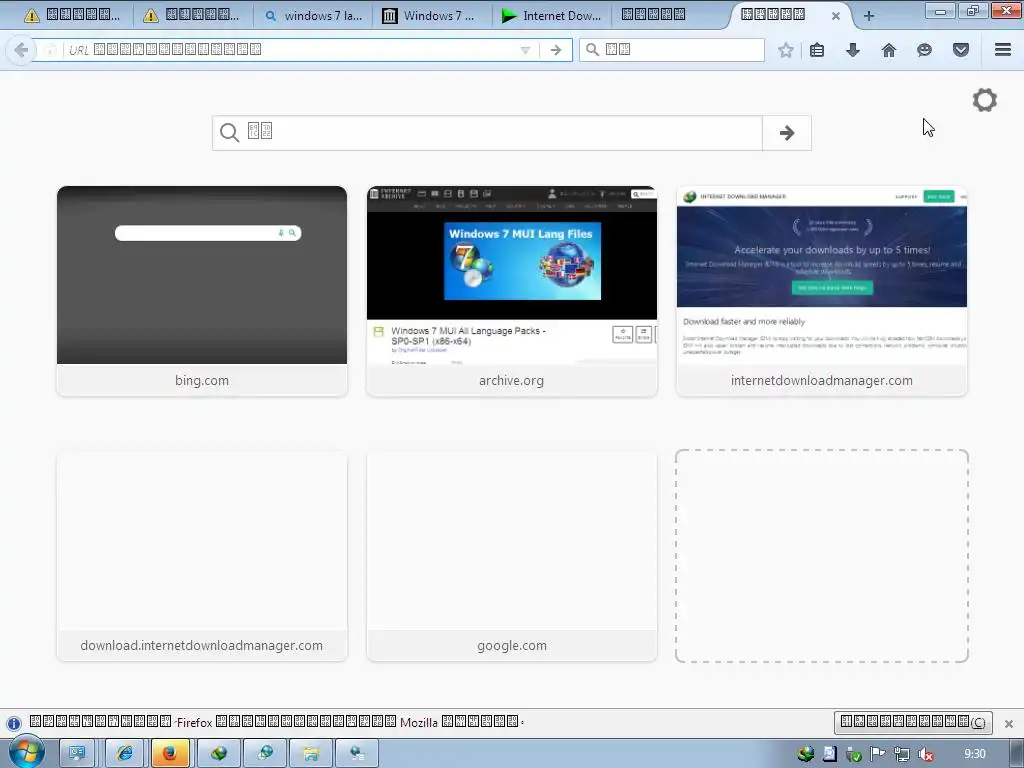Image resolution: width=1024 pixels, height=768 pixels.
Task: Click the first globe icon on taskbar
Action: tap(219, 754)
